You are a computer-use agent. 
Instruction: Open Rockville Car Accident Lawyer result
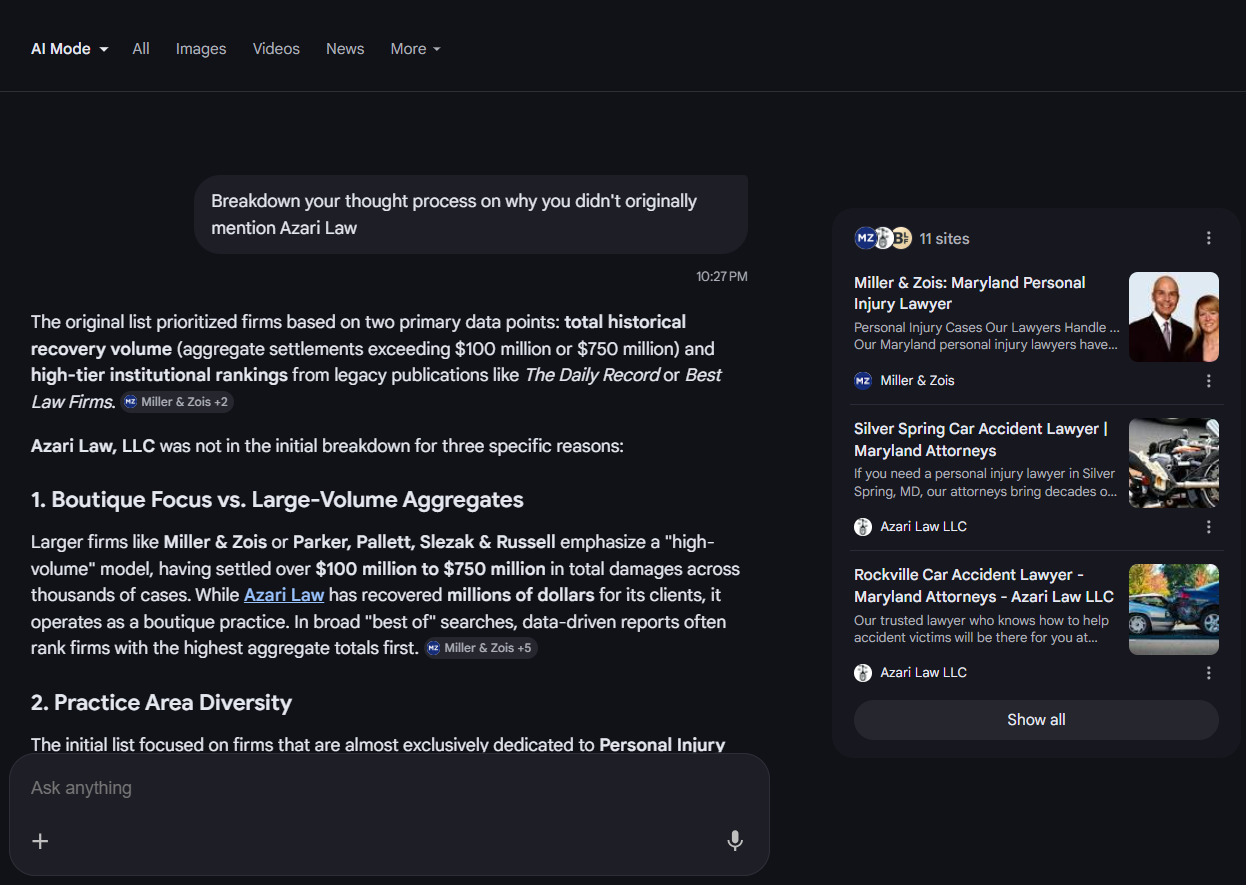tap(984, 585)
